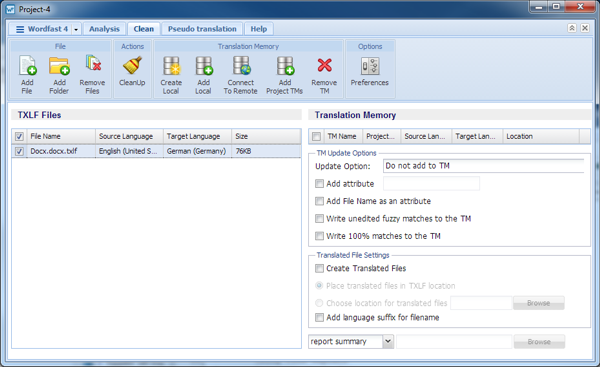Uncheck the Docx.docx.txlf file checkbox
This screenshot has height=367, width=600.
pos(19,151)
